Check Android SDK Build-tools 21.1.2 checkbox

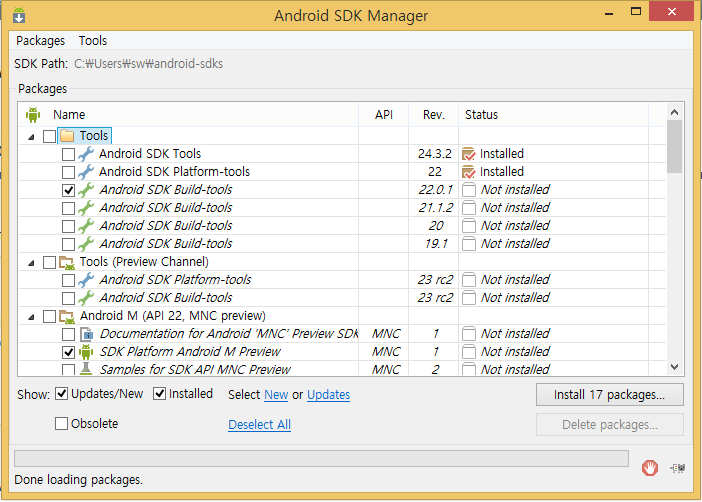tap(68, 208)
